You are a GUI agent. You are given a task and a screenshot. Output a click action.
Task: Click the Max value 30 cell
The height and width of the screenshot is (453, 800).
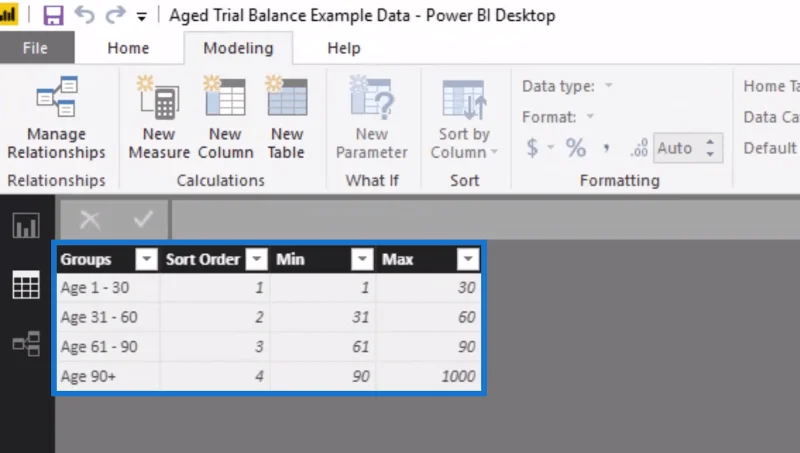[x=429, y=288]
